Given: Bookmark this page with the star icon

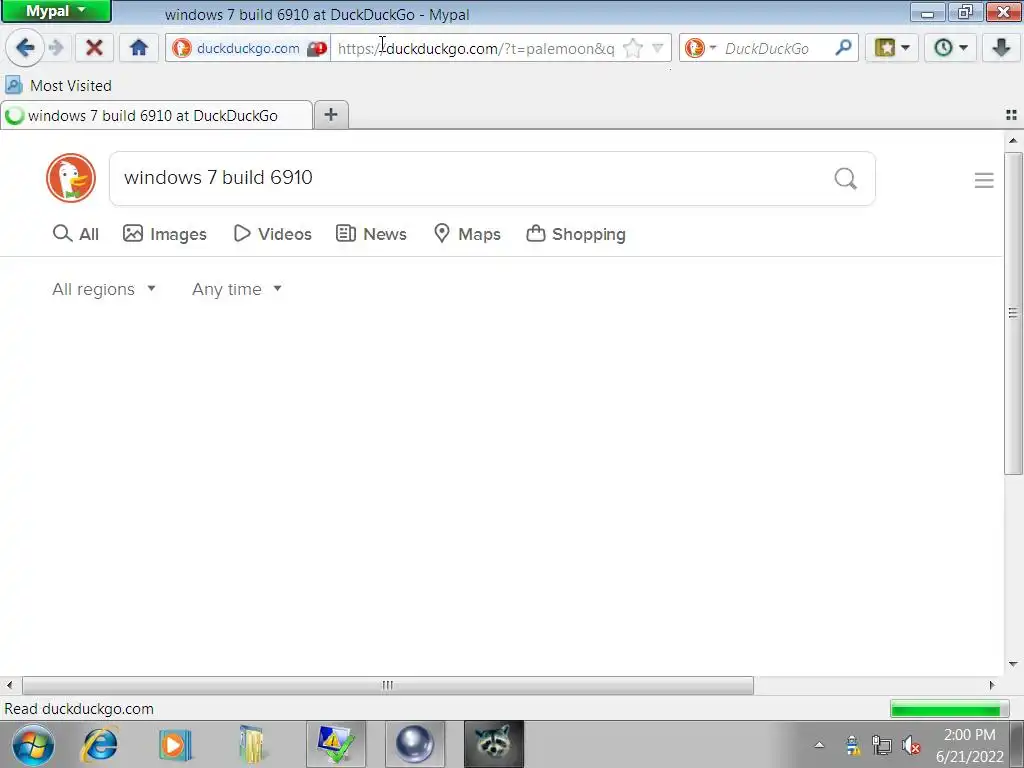Looking at the screenshot, I should click(632, 48).
